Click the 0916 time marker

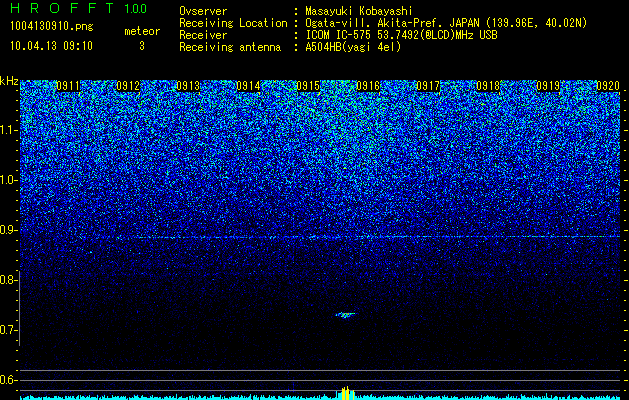point(368,86)
